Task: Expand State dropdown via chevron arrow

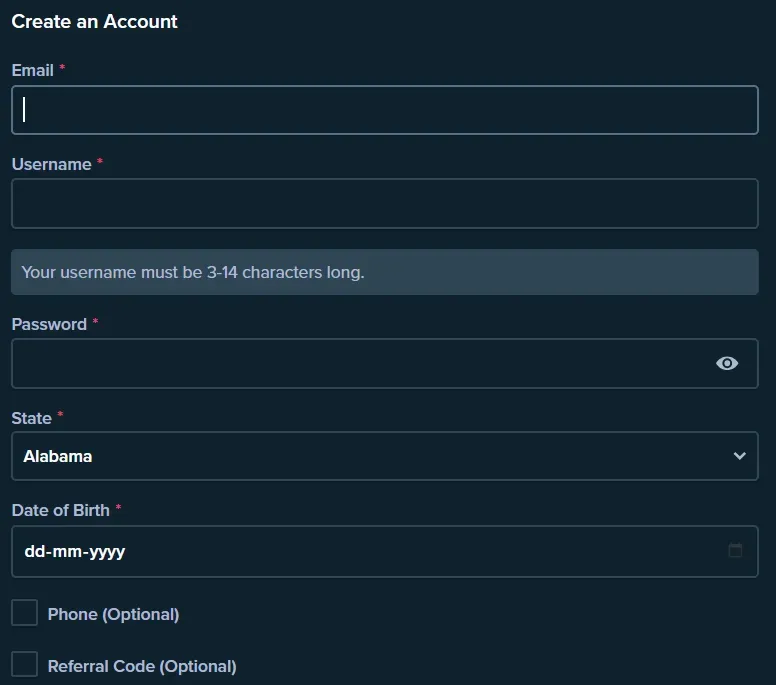Action: coord(739,456)
